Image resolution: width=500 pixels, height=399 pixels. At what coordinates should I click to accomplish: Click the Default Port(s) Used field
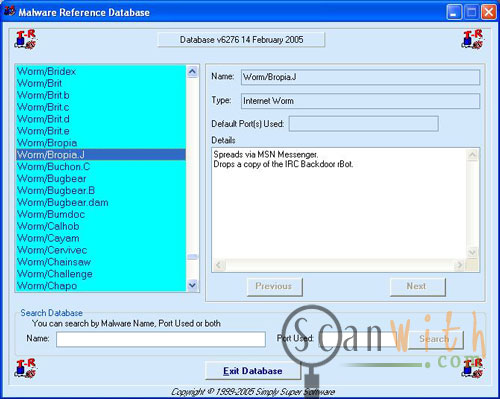pos(364,124)
